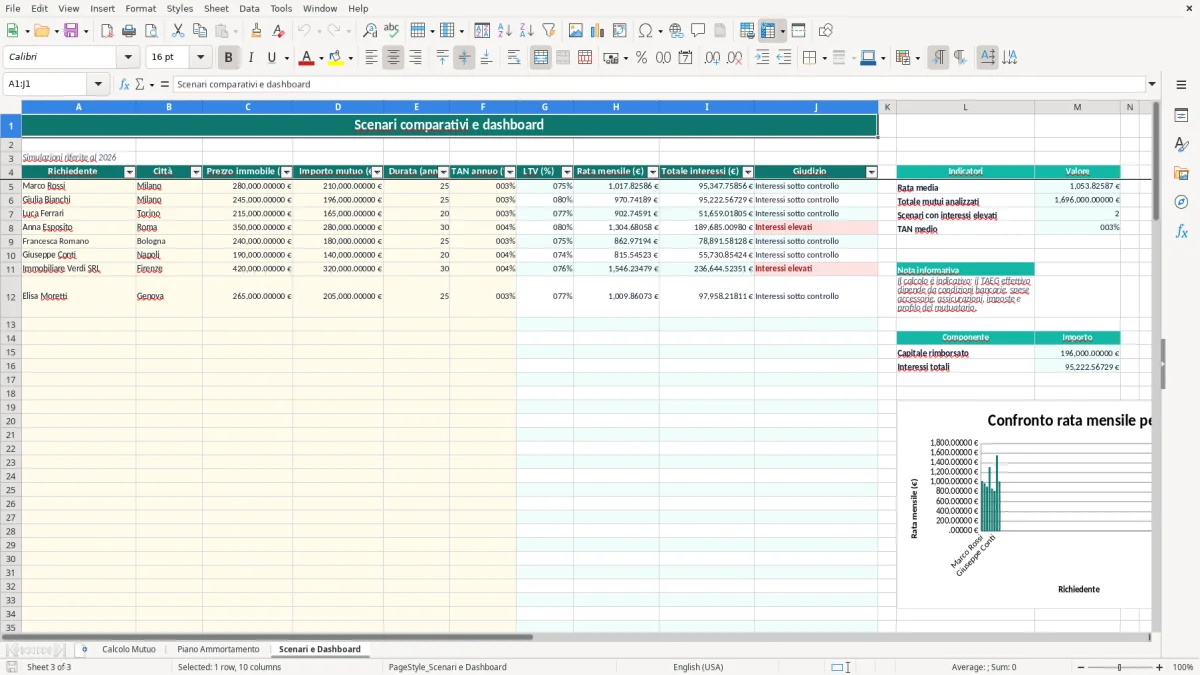This screenshot has width=1200, height=675.
Task: Adjust the zoom slider handle
Action: click(x=1119, y=667)
